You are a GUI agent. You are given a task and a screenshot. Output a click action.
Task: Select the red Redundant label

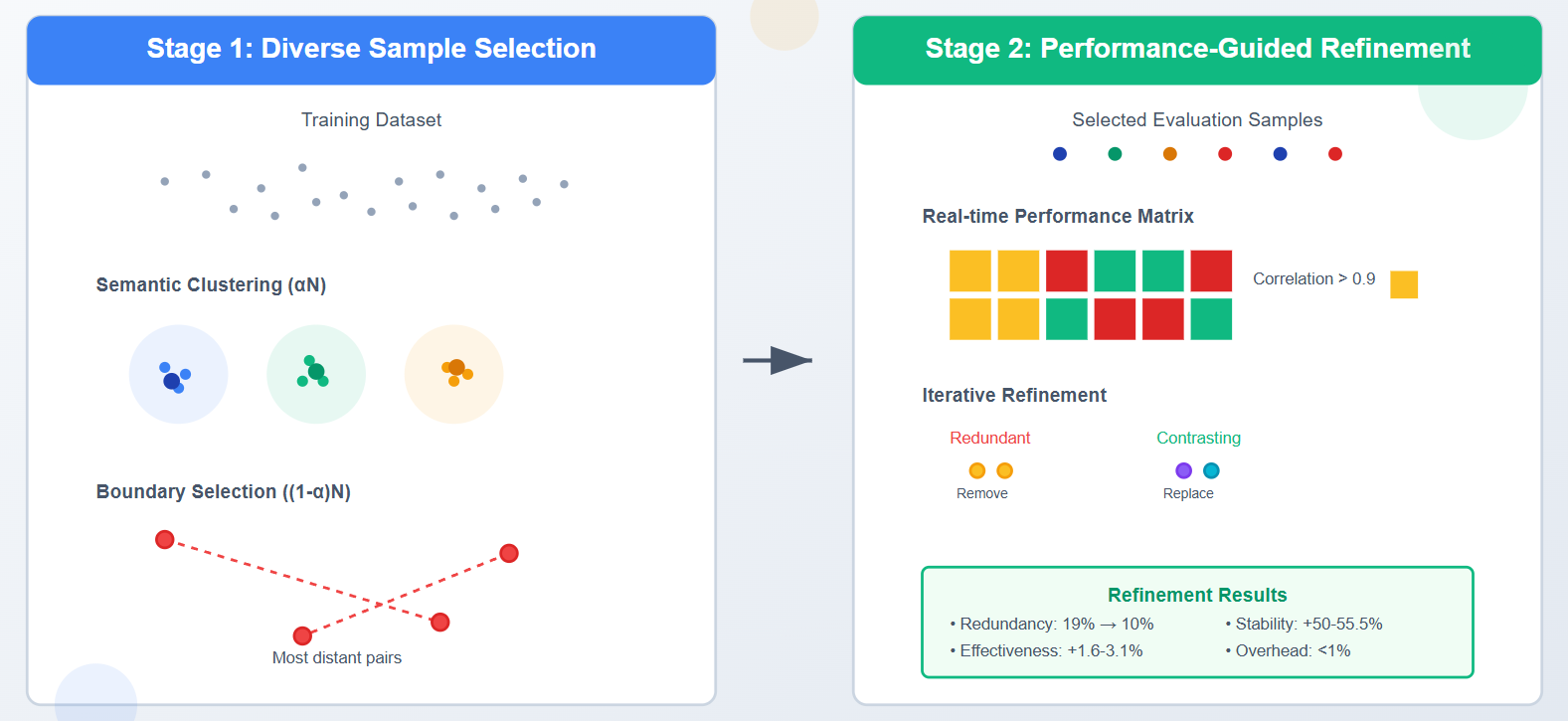(989, 438)
